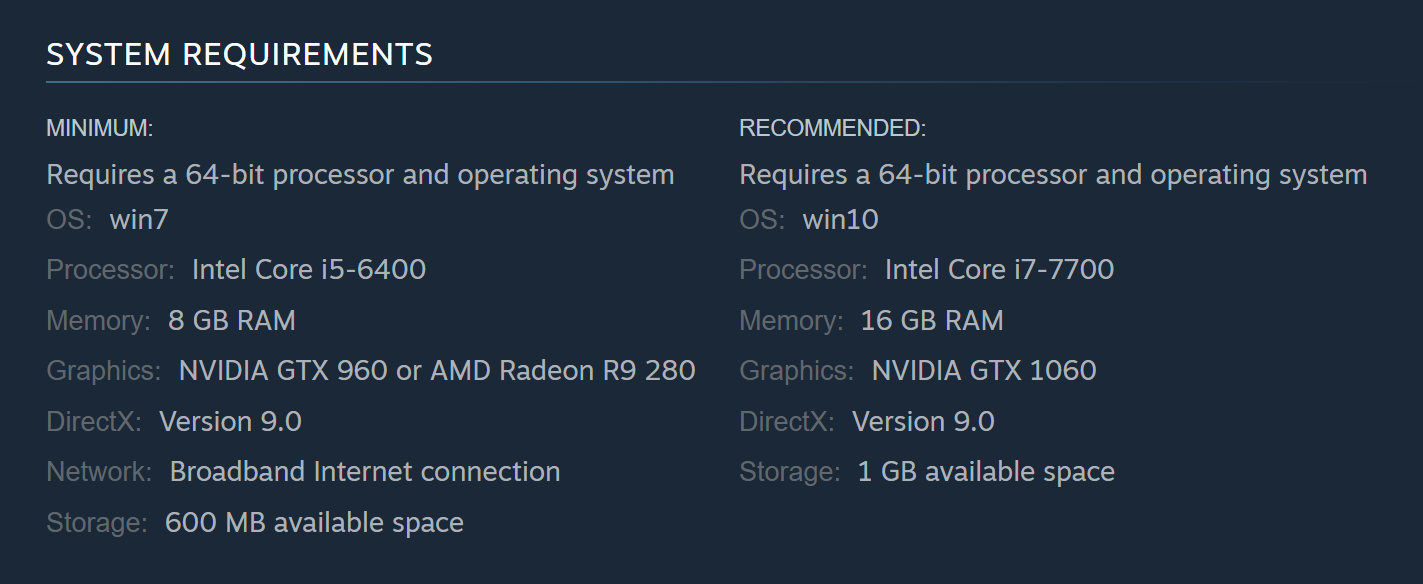
Task: Click the Intel Core i5-6400 processor text
Action: click(309, 270)
